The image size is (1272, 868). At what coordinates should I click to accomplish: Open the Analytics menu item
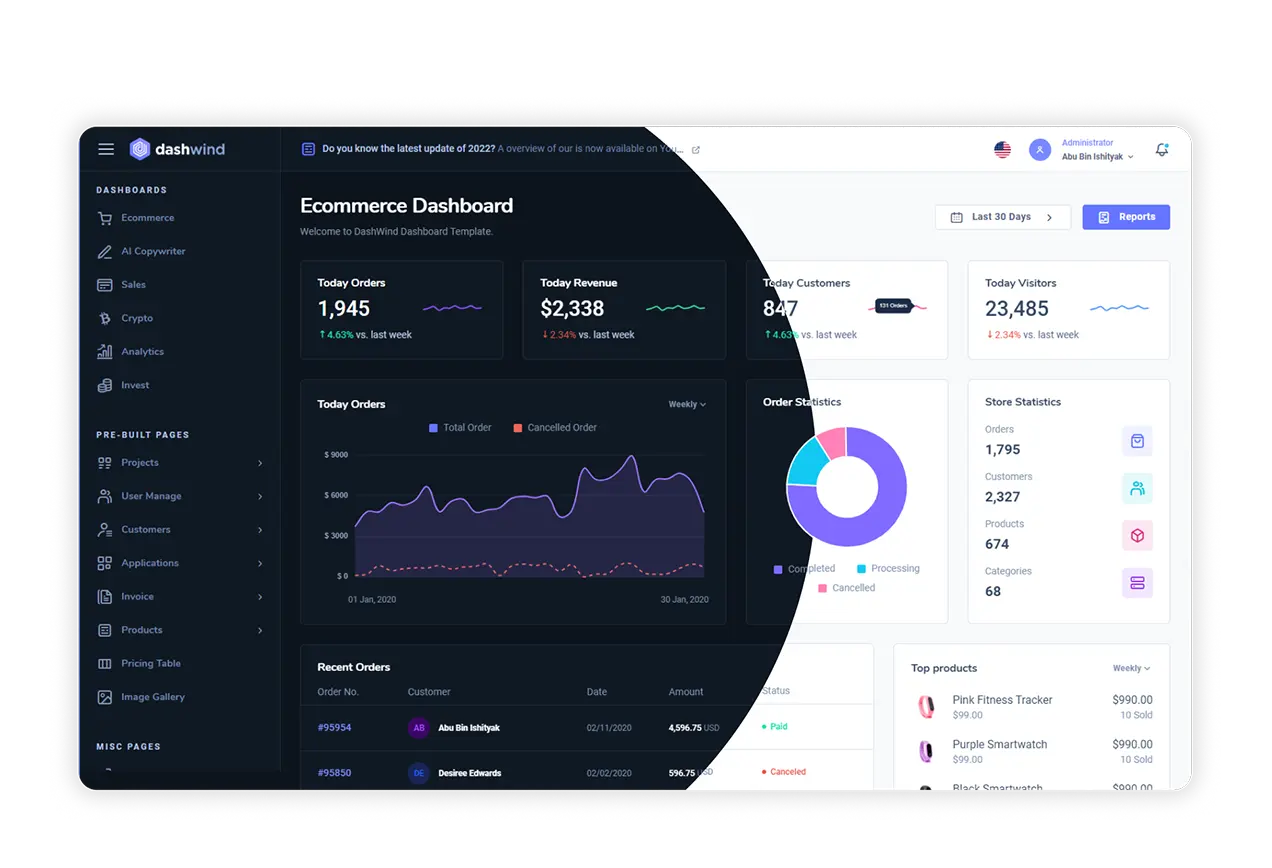pyautogui.click(x=142, y=352)
